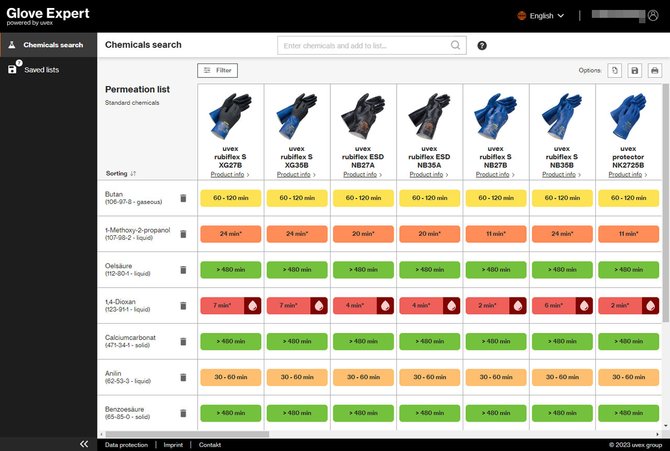Remove 1-Methoxy-2-propanol with its trash icon
Screen dimensions: 670x451
pyautogui.click(x=183, y=234)
